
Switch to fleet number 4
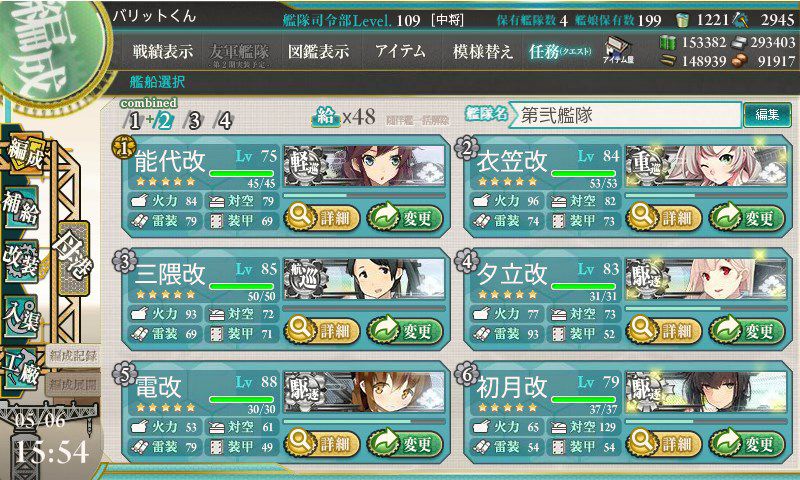click(223, 121)
